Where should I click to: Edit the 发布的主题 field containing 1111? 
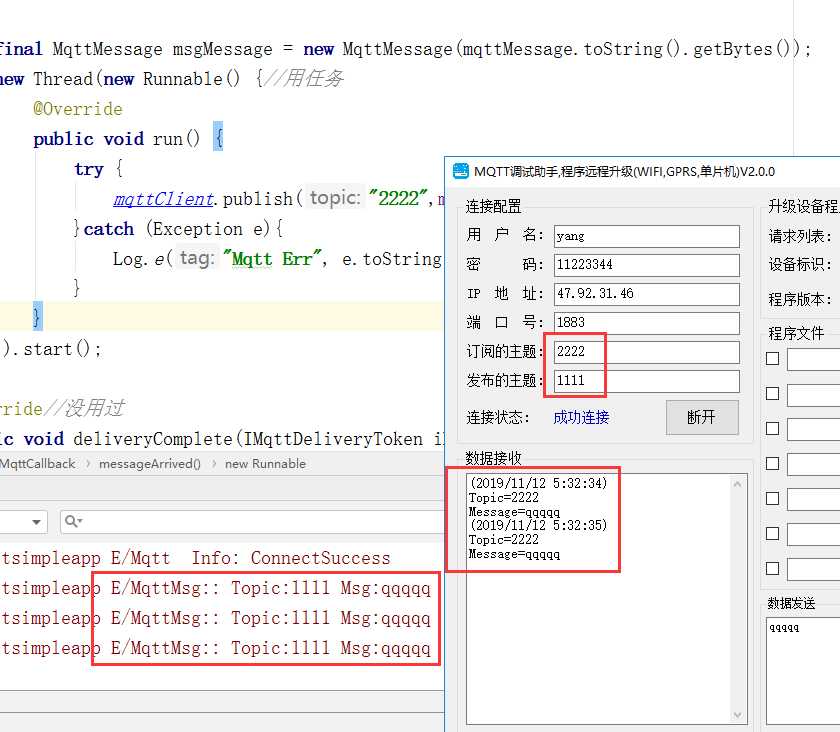tap(647, 381)
